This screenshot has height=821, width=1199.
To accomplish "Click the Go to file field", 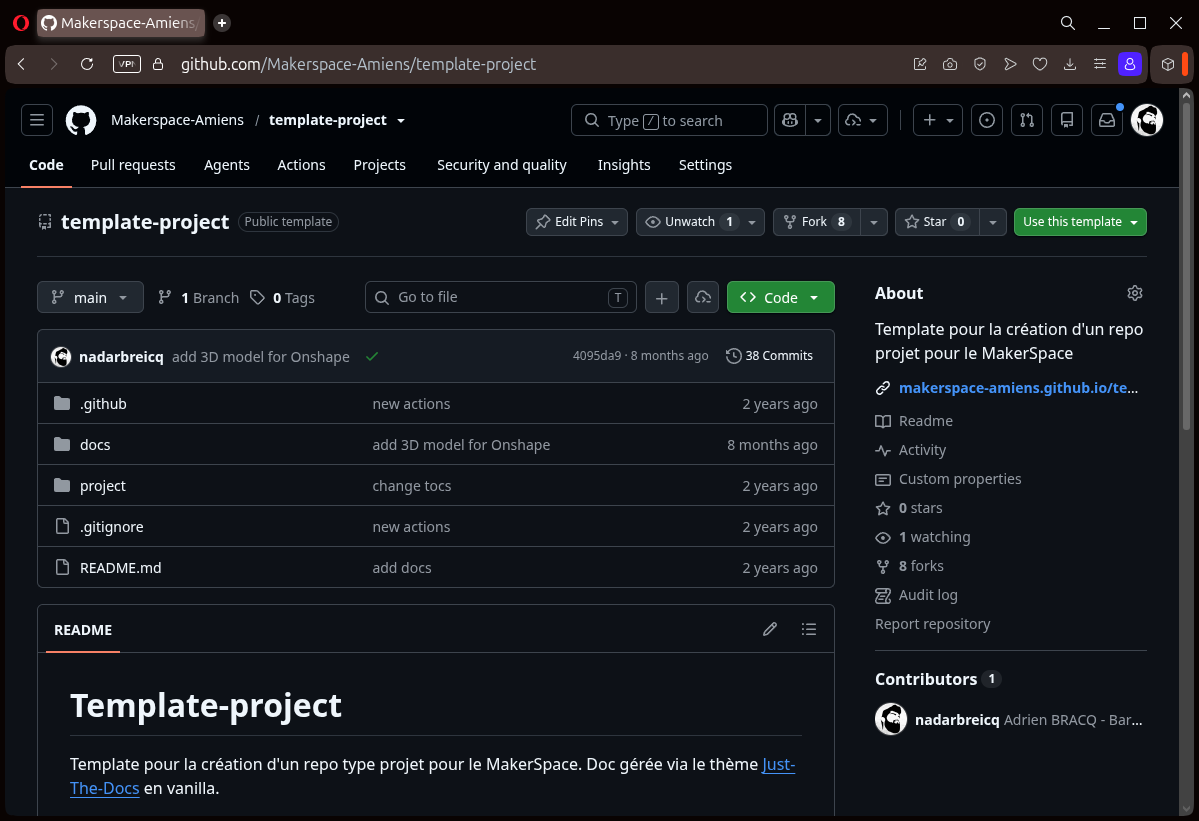I will 501,297.
